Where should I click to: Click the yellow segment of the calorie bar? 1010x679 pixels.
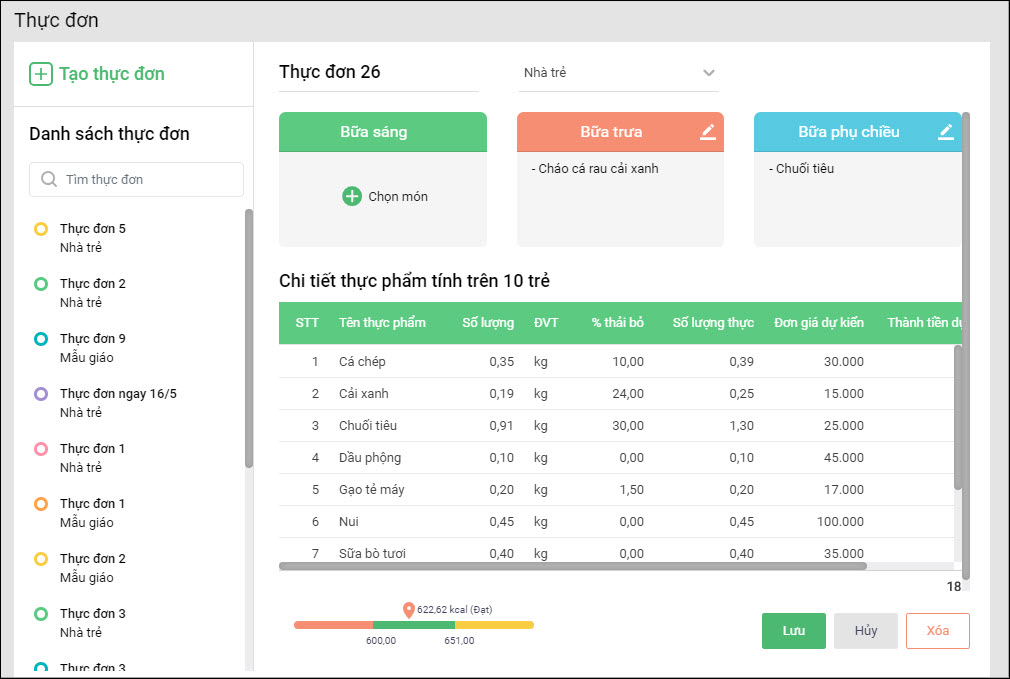coord(494,625)
